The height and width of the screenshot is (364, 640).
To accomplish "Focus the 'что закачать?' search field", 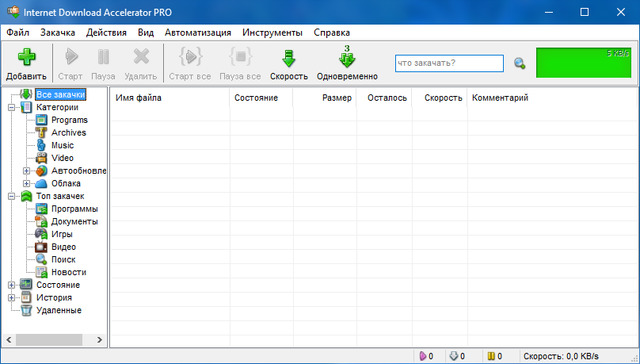I will (x=449, y=63).
